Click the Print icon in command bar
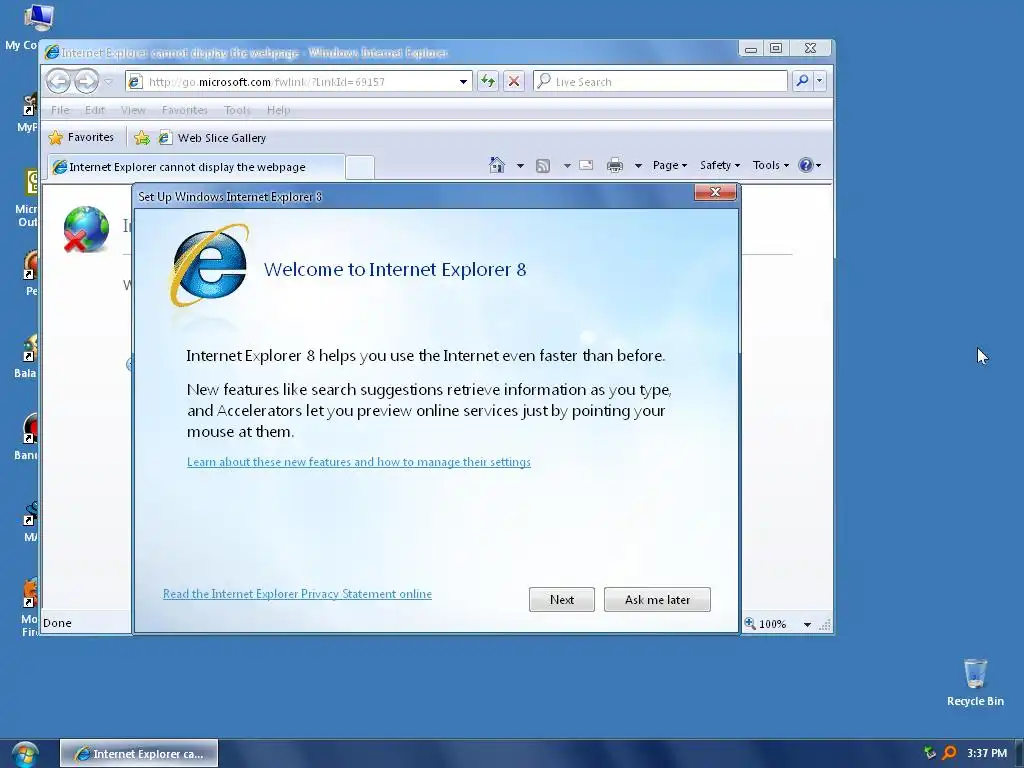 coord(615,165)
